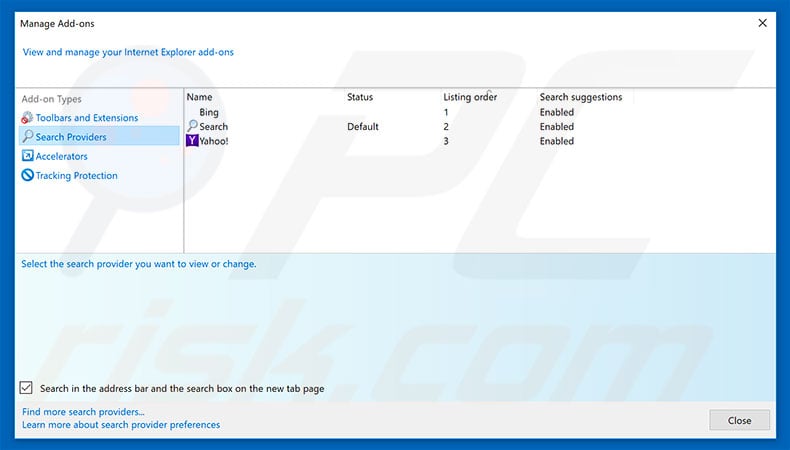Viewport: 790px width, 450px height.
Task: Click 'View and manage your Internet Explorer add-ons'
Action: pos(128,52)
